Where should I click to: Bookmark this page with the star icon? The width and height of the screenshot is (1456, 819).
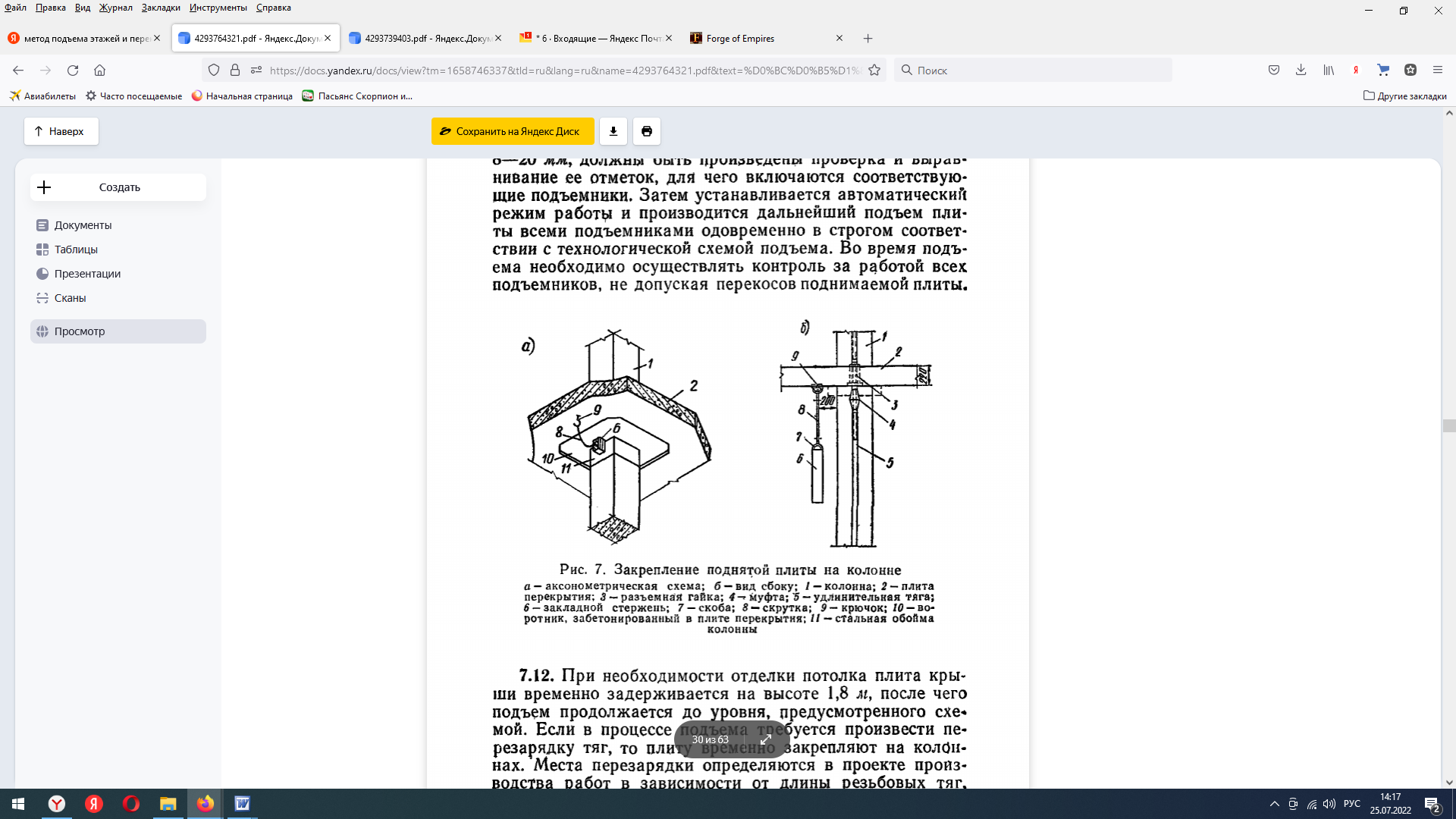(x=874, y=71)
